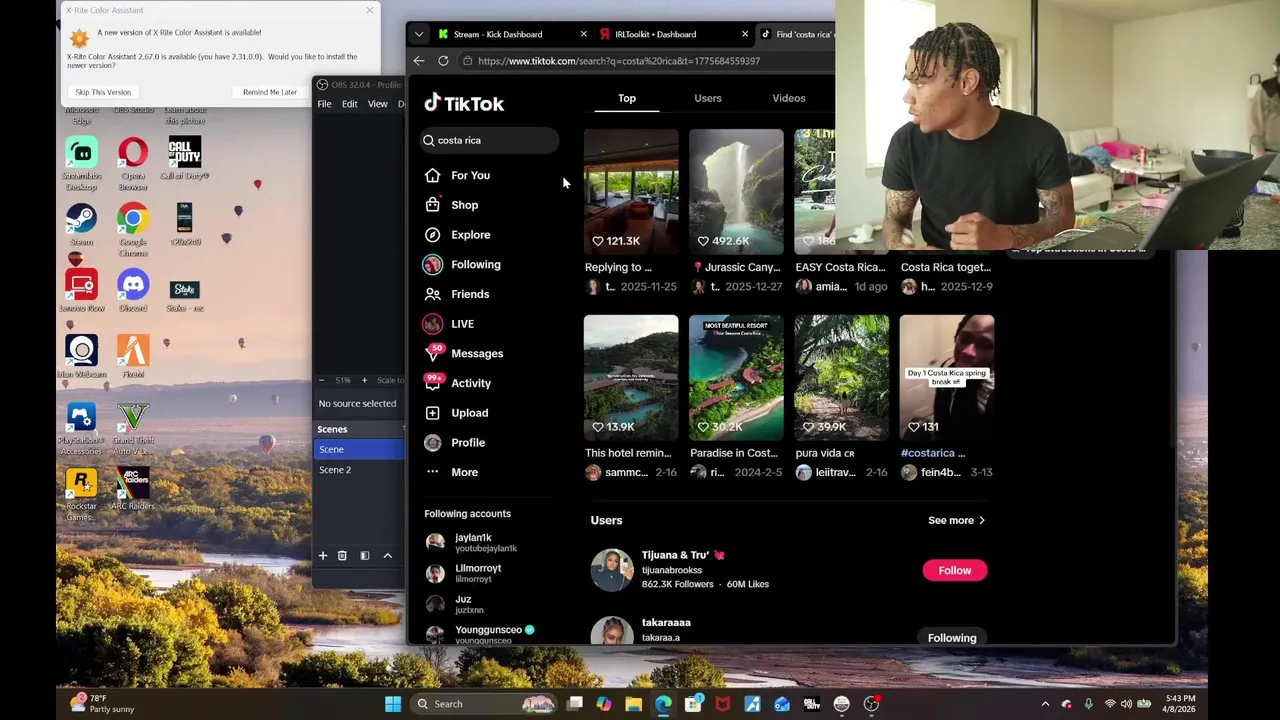Zoom out the OBS preview

(x=321, y=380)
